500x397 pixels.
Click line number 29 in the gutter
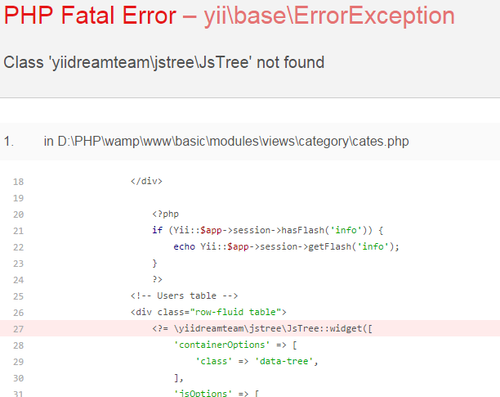tap(18, 362)
